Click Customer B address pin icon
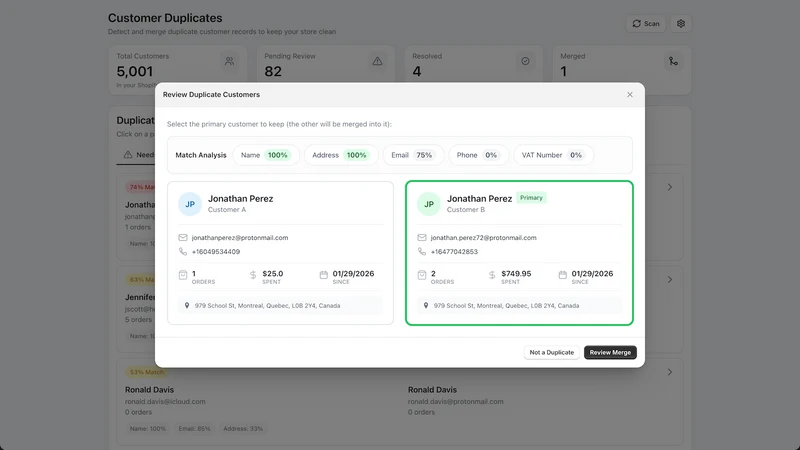 426,306
